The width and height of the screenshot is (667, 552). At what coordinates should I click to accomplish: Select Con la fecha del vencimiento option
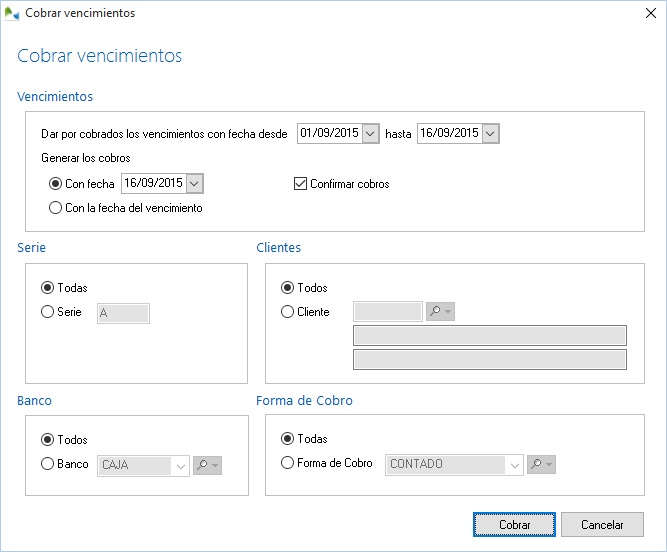(56, 208)
